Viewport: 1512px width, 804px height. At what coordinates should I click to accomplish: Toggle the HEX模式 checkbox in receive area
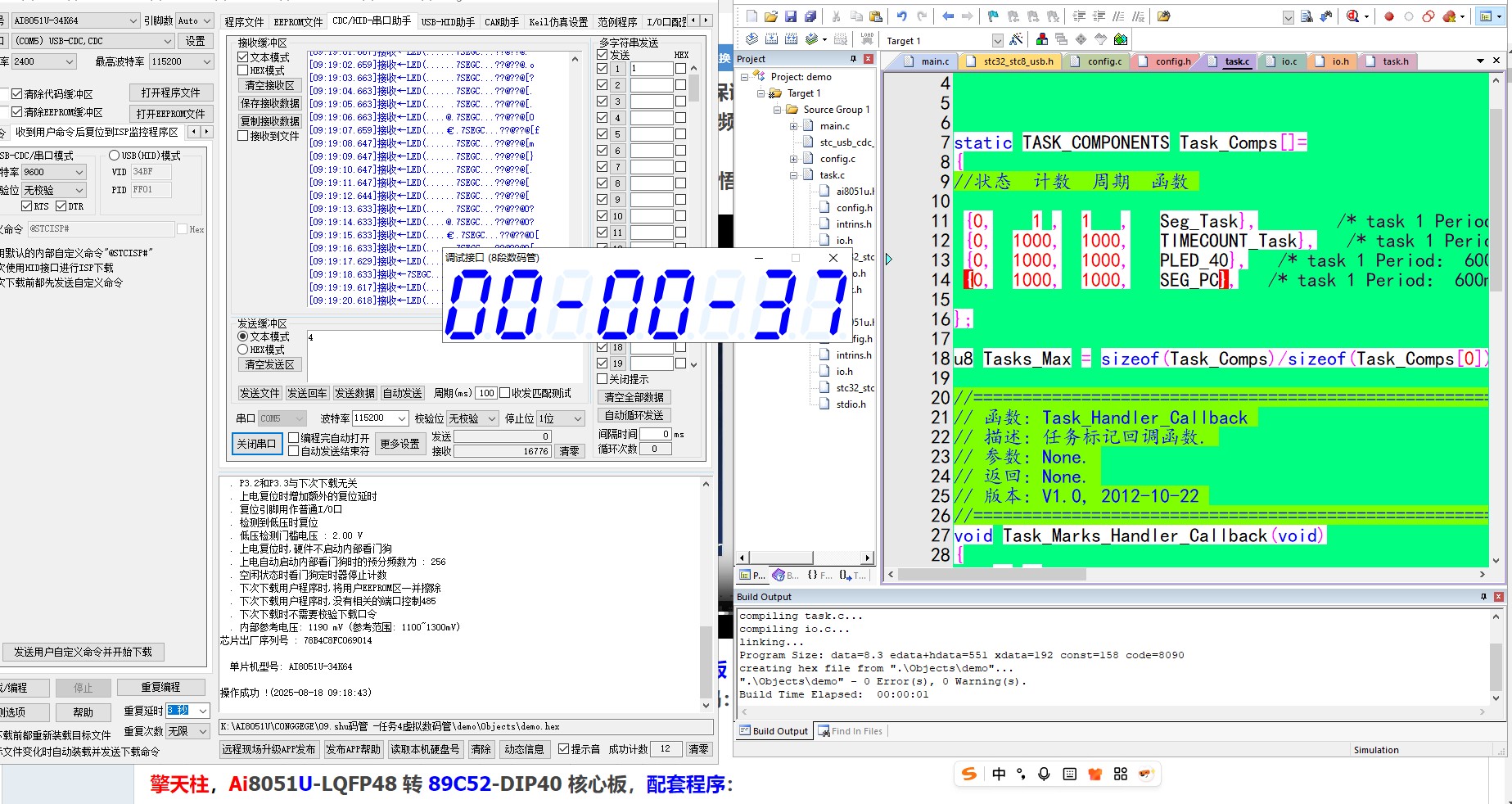click(x=243, y=70)
